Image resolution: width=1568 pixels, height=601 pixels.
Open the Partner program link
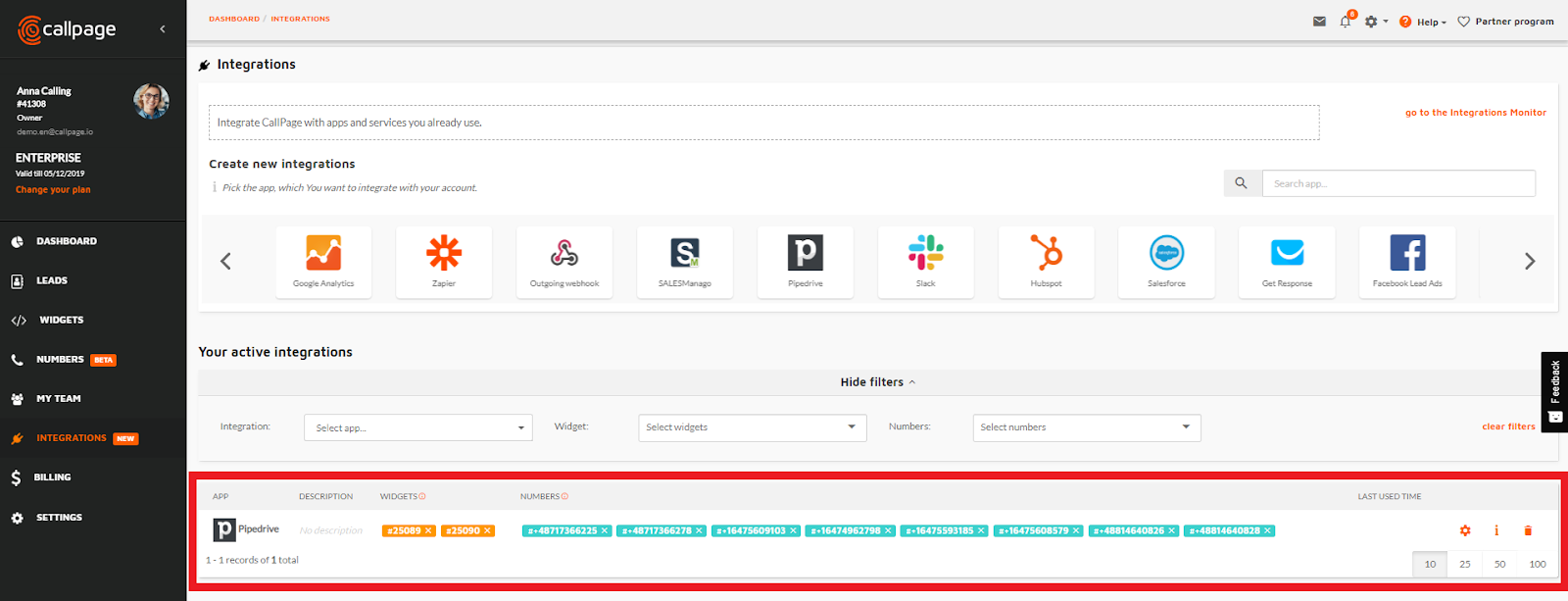pos(1505,22)
